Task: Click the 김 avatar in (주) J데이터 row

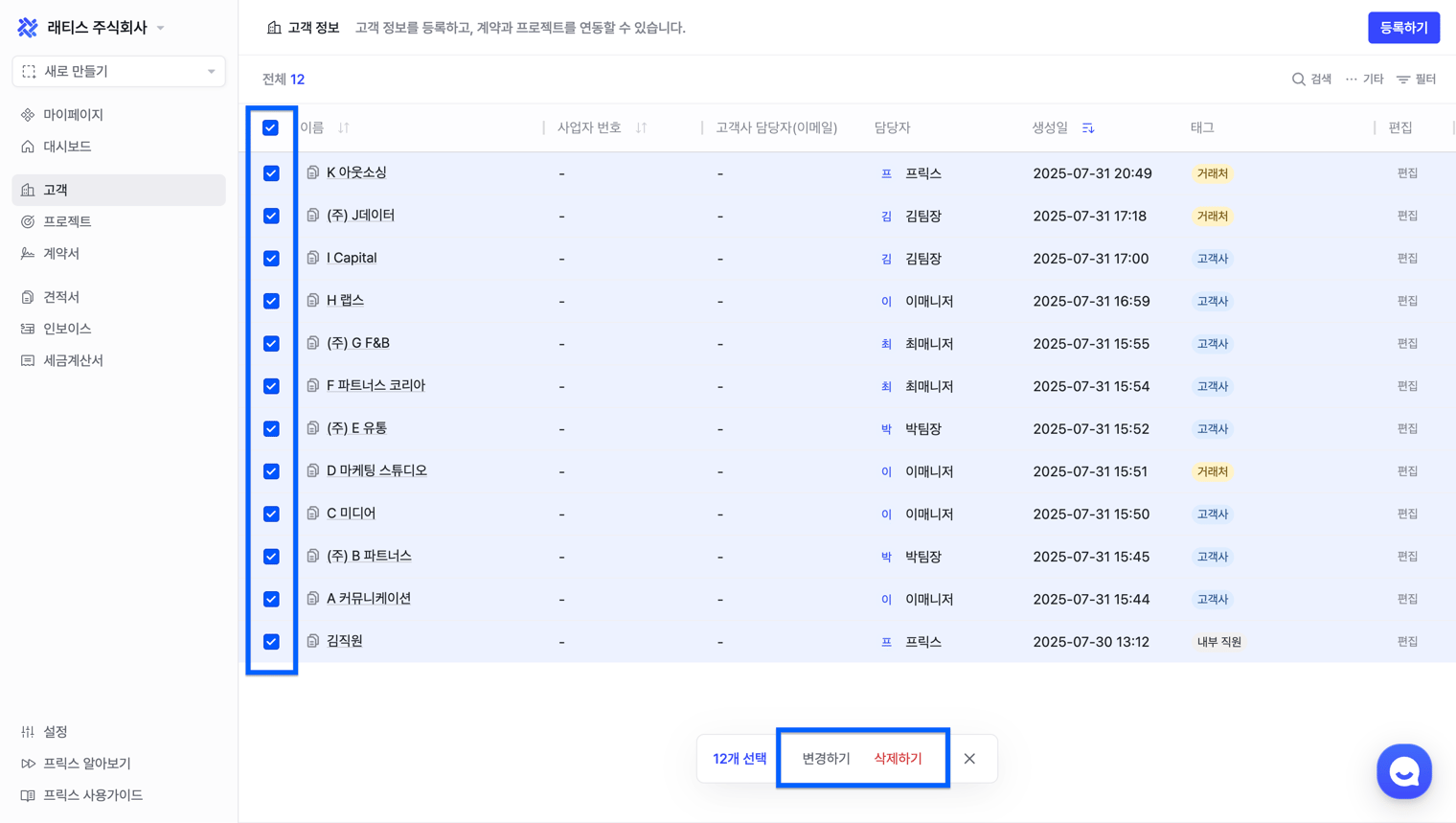Action: pyautogui.click(x=886, y=217)
